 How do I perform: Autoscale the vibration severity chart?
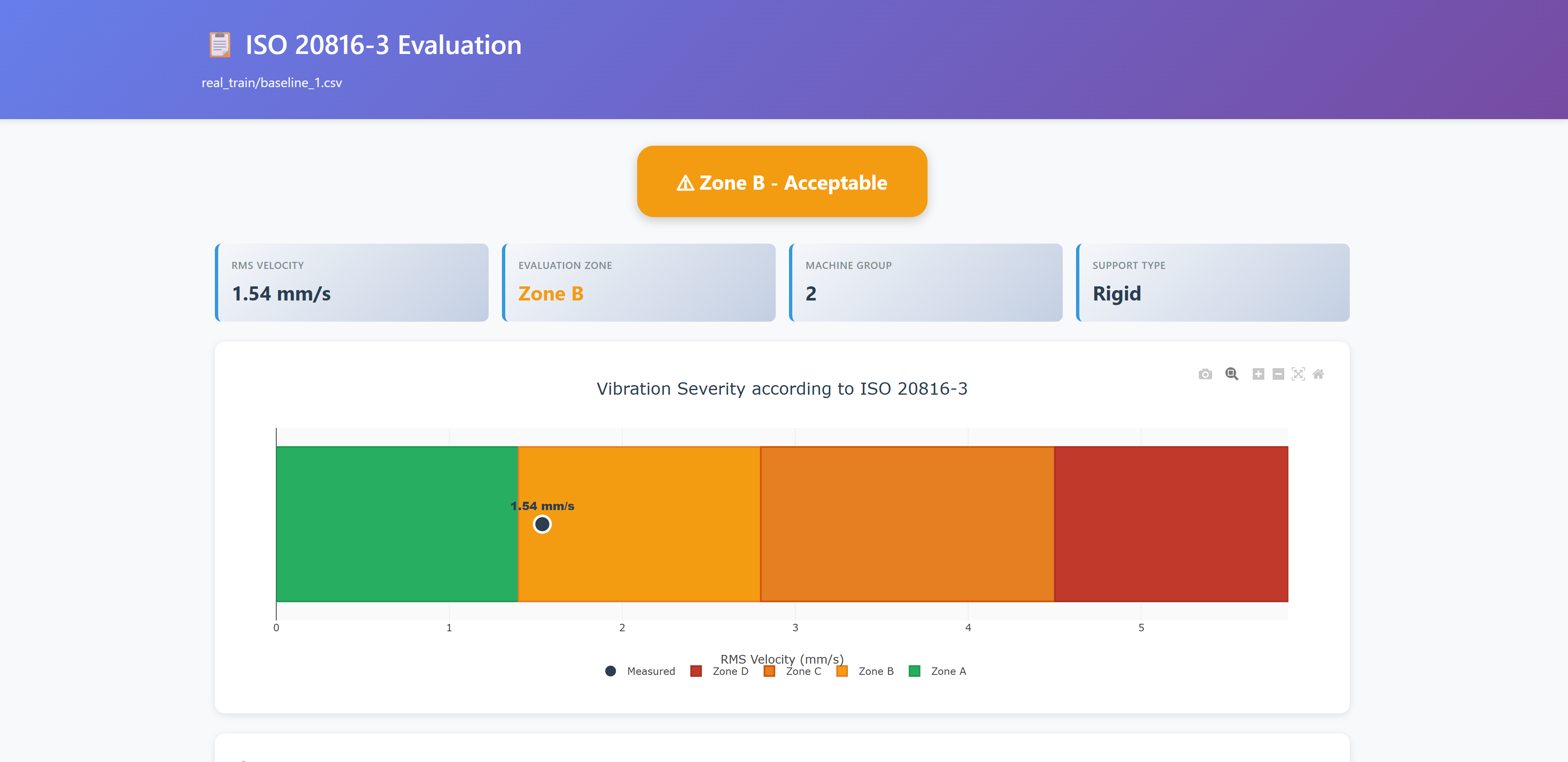[1298, 374]
